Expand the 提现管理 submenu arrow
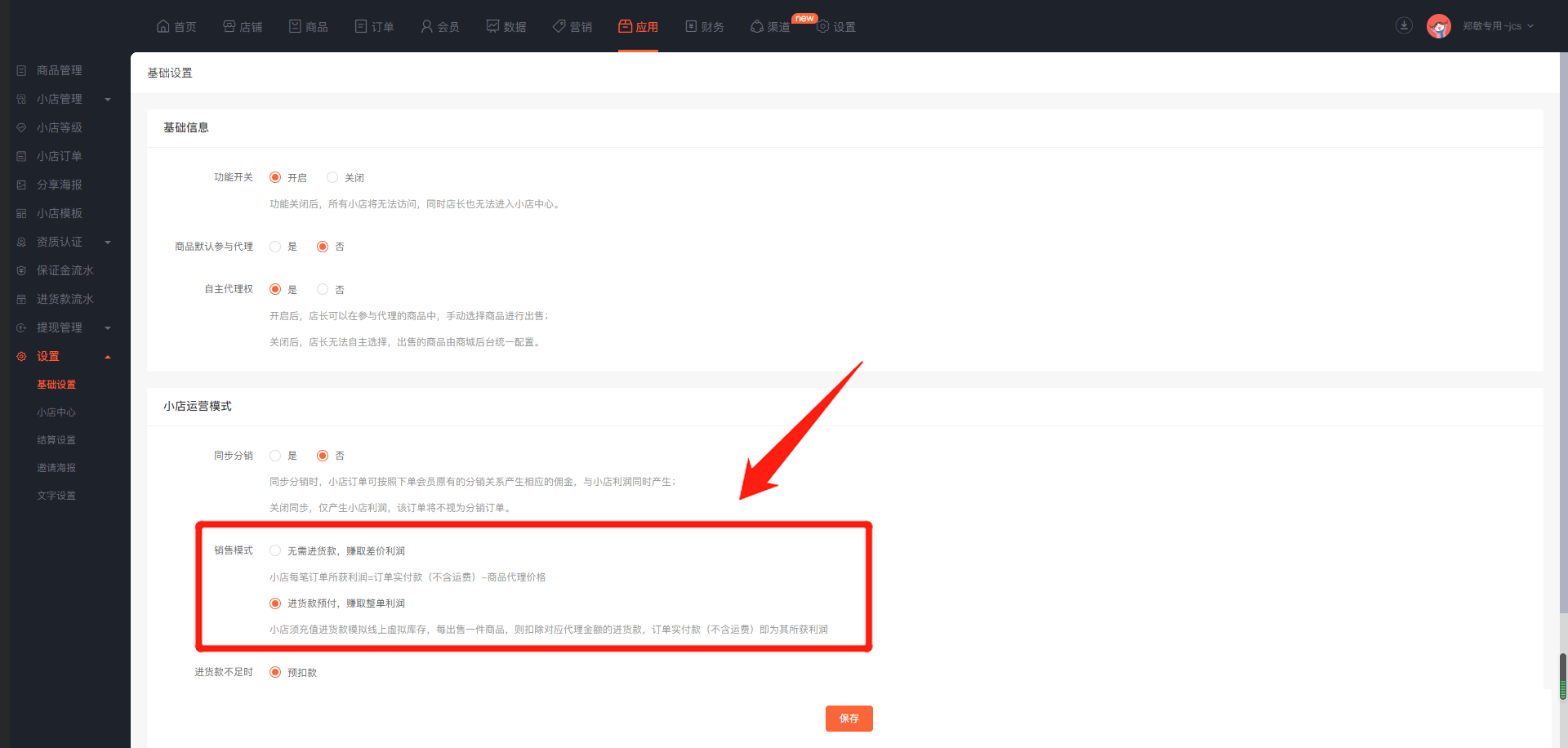The height and width of the screenshot is (748, 1568). (x=108, y=328)
